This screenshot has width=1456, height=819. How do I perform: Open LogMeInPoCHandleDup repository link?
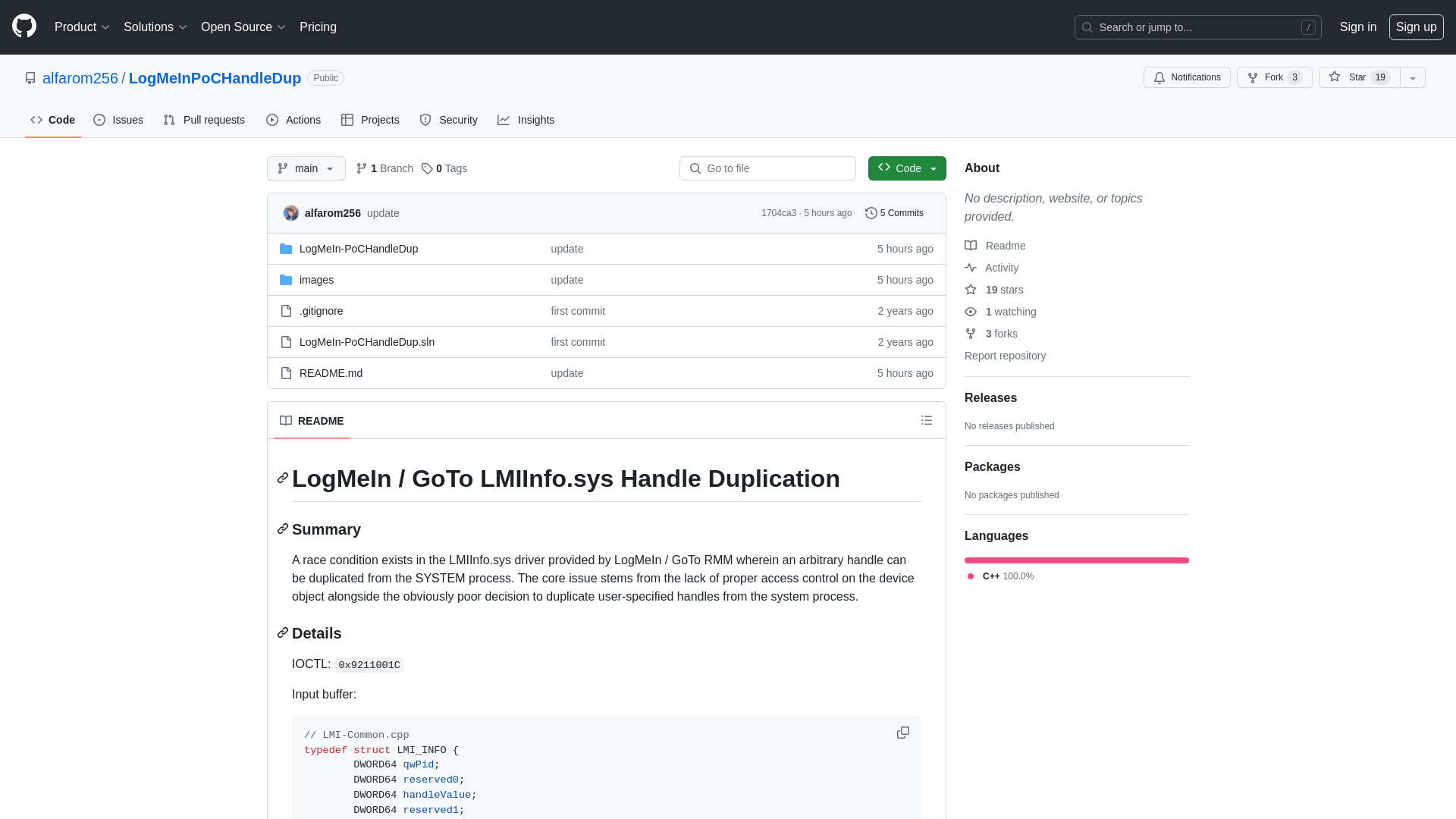tap(215, 78)
